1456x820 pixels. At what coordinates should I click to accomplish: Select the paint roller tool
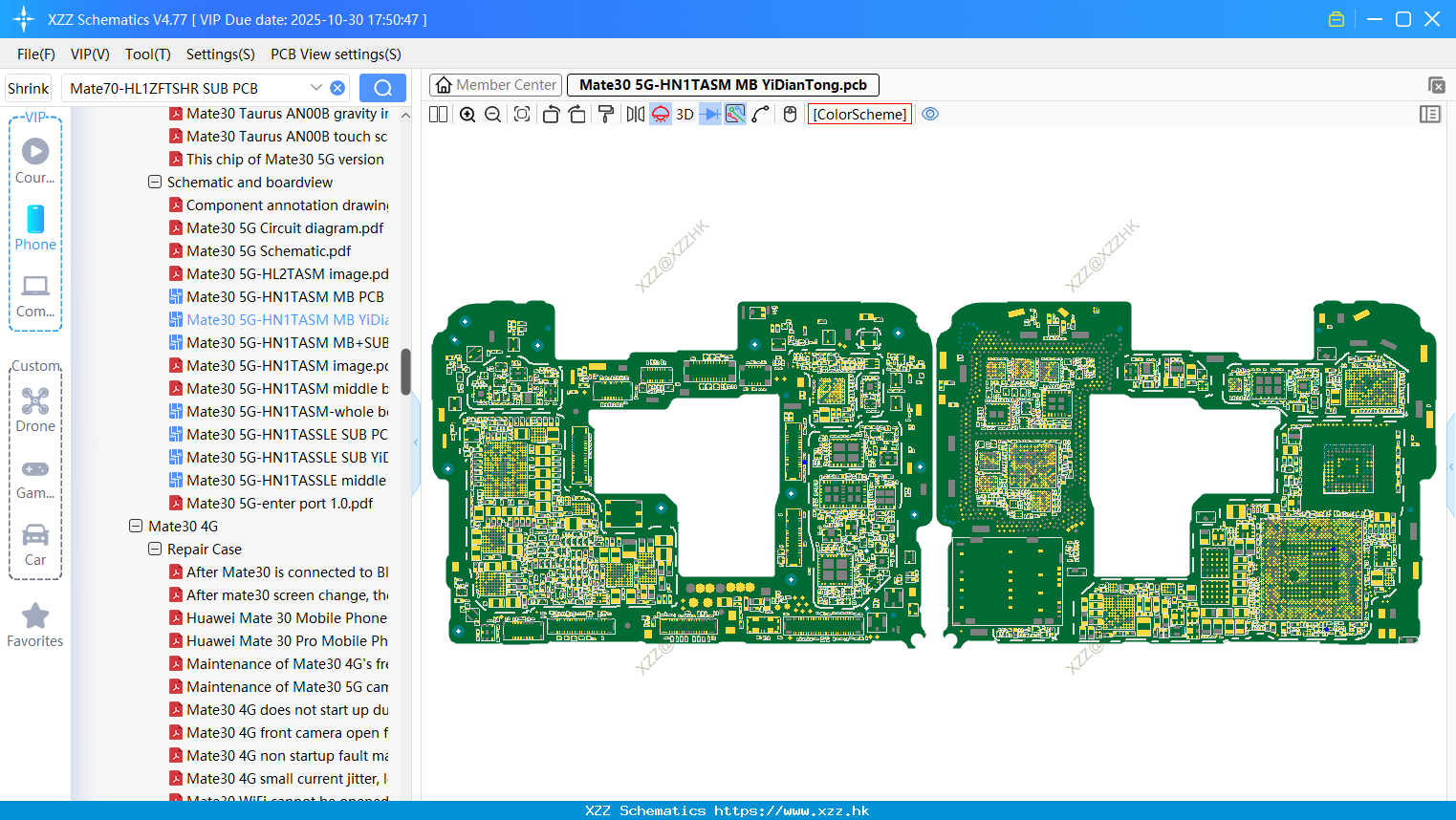pyautogui.click(x=605, y=114)
